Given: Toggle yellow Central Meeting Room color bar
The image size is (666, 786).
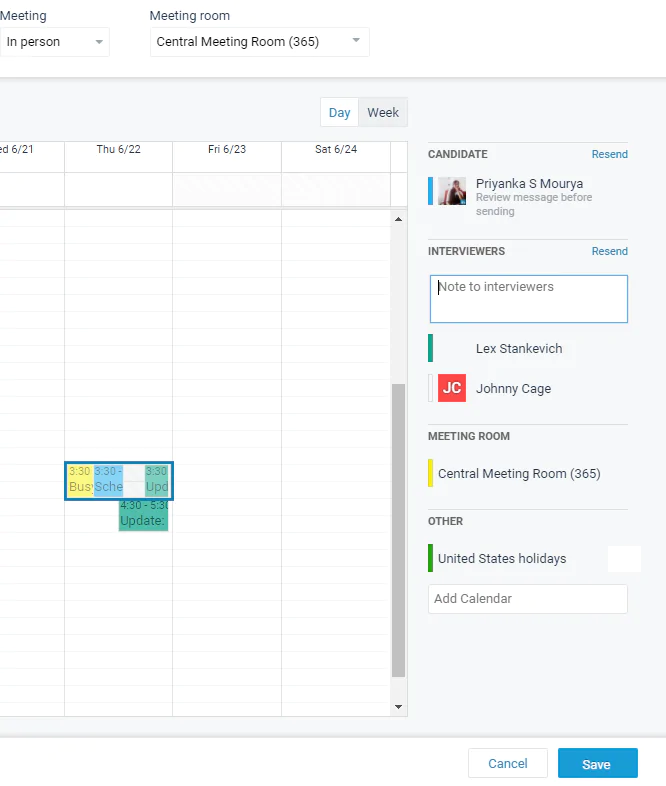Looking at the screenshot, I should [430, 473].
